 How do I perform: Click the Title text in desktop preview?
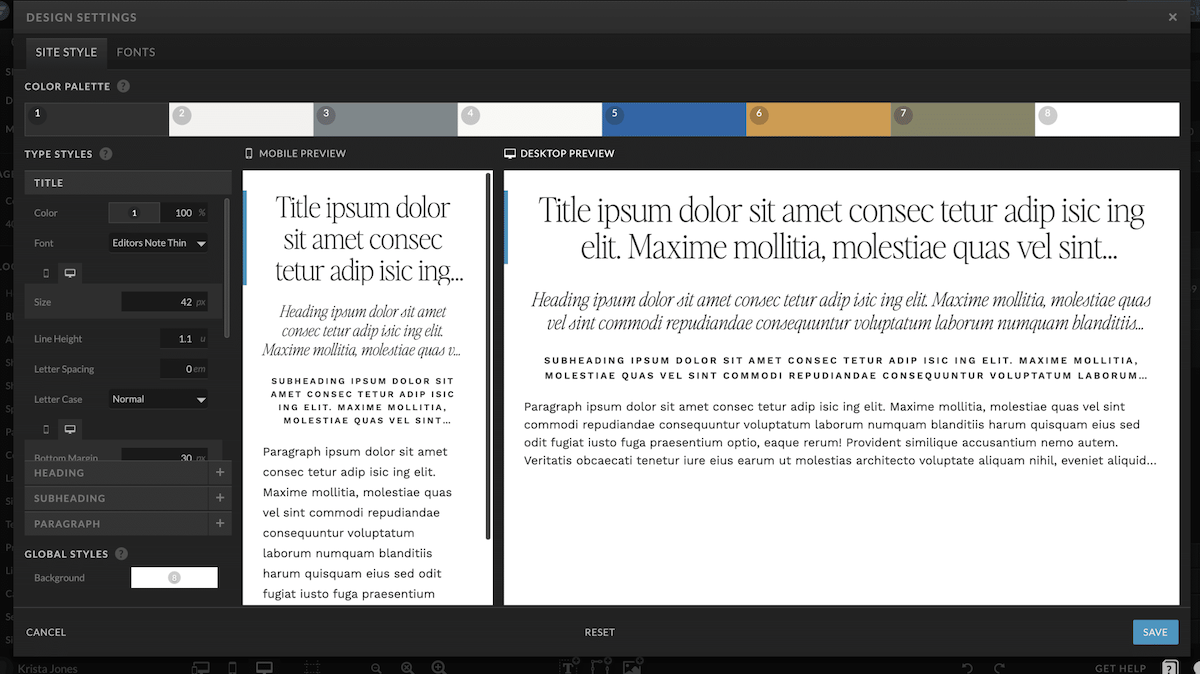(841, 227)
